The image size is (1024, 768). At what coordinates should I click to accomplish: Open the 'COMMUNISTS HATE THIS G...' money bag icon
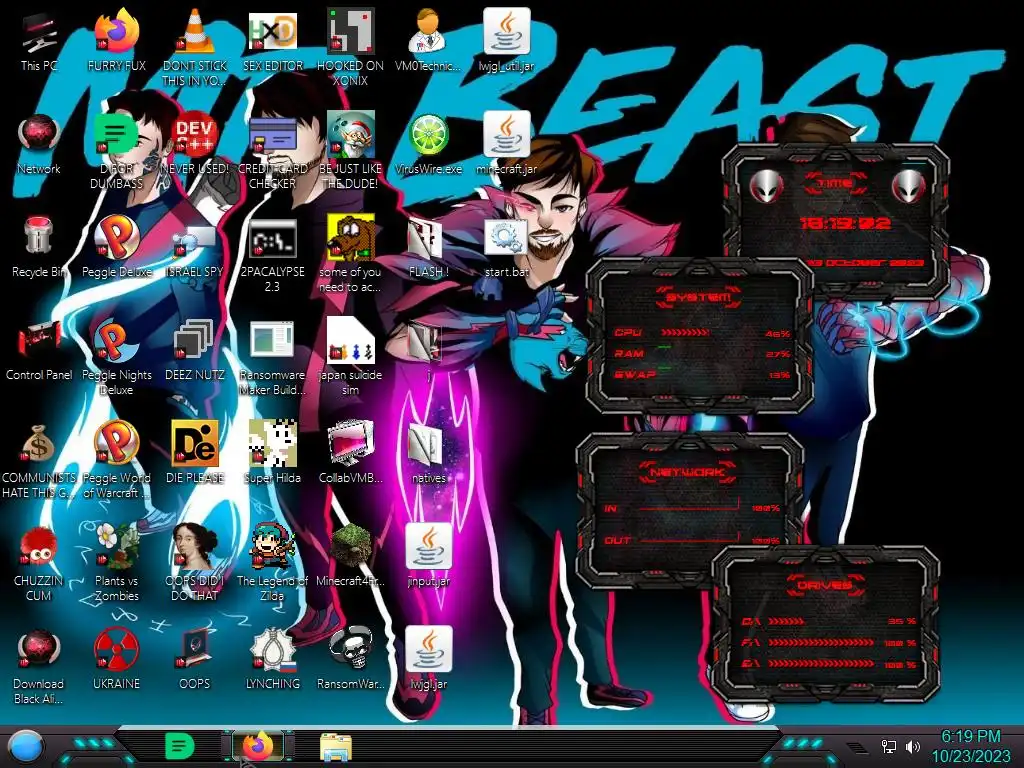pos(39,444)
